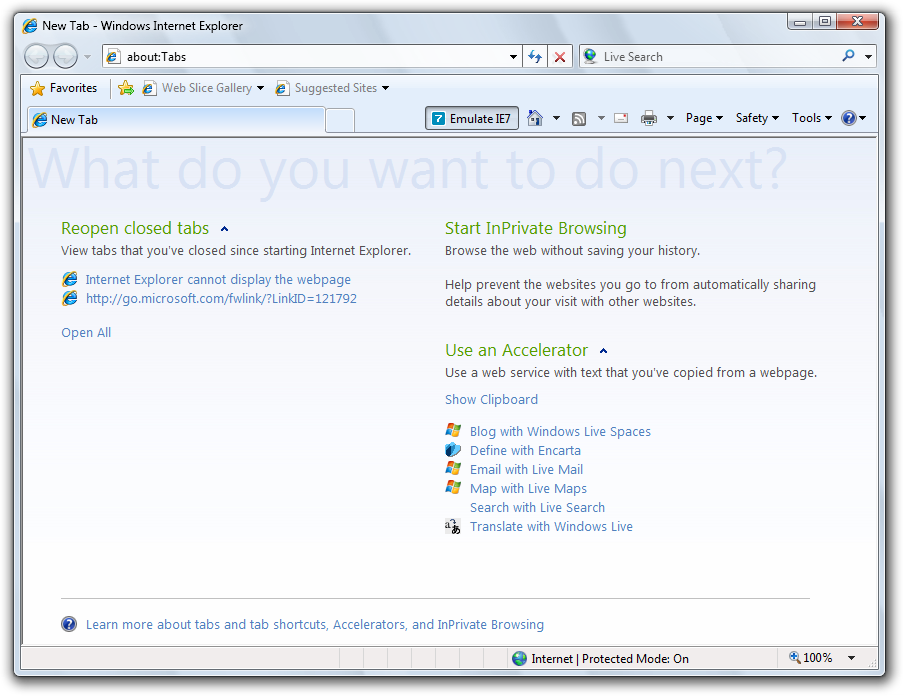Click the Refresh page icon
This screenshot has height=696, width=904.
tap(535, 57)
